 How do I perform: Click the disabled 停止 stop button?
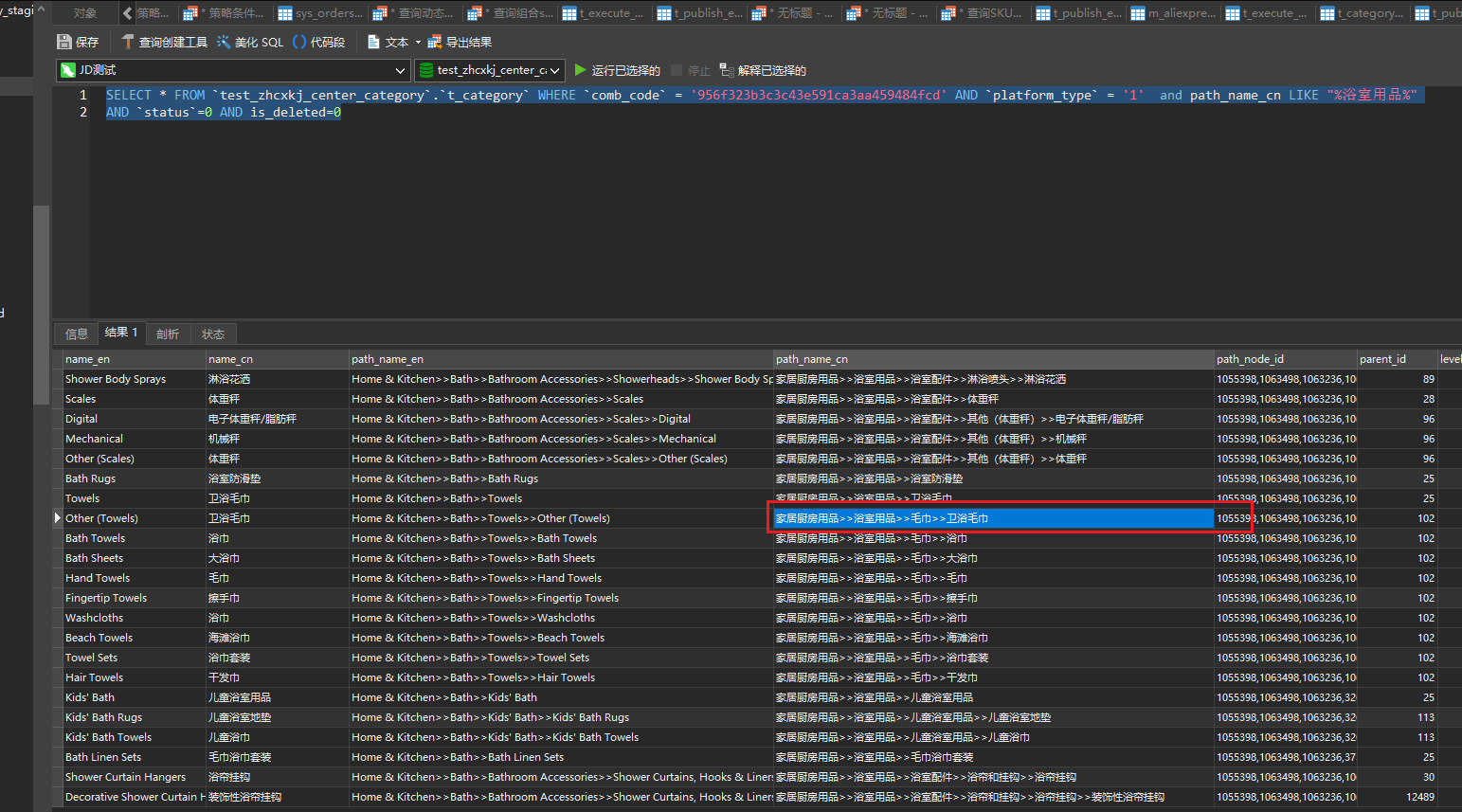click(x=691, y=70)
